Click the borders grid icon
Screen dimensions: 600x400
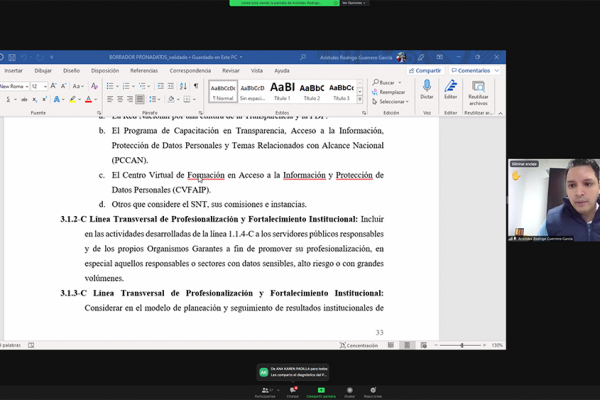pyautogui.click(x=187, y=100)
